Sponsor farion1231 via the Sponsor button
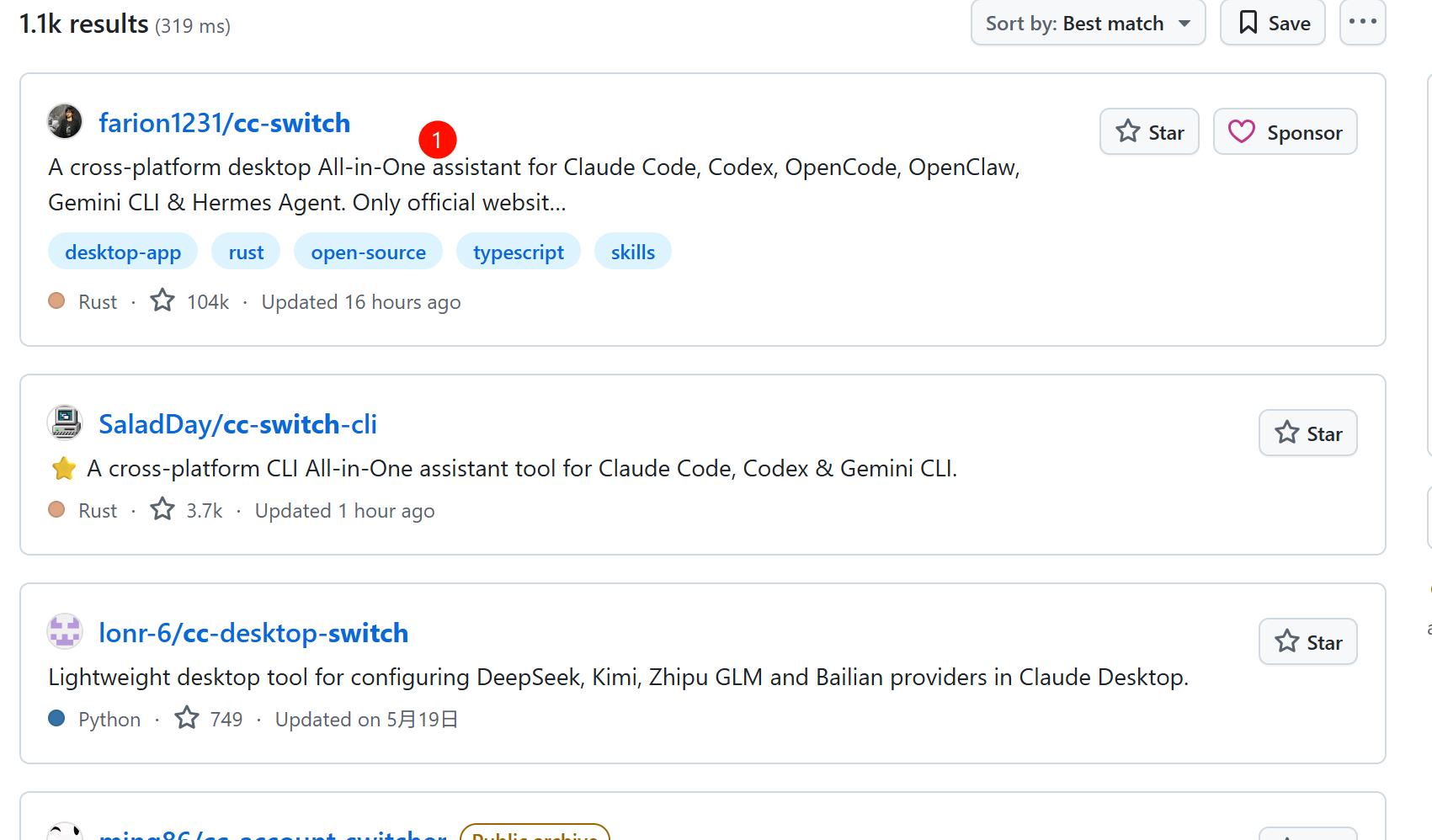 [1285, 132]
